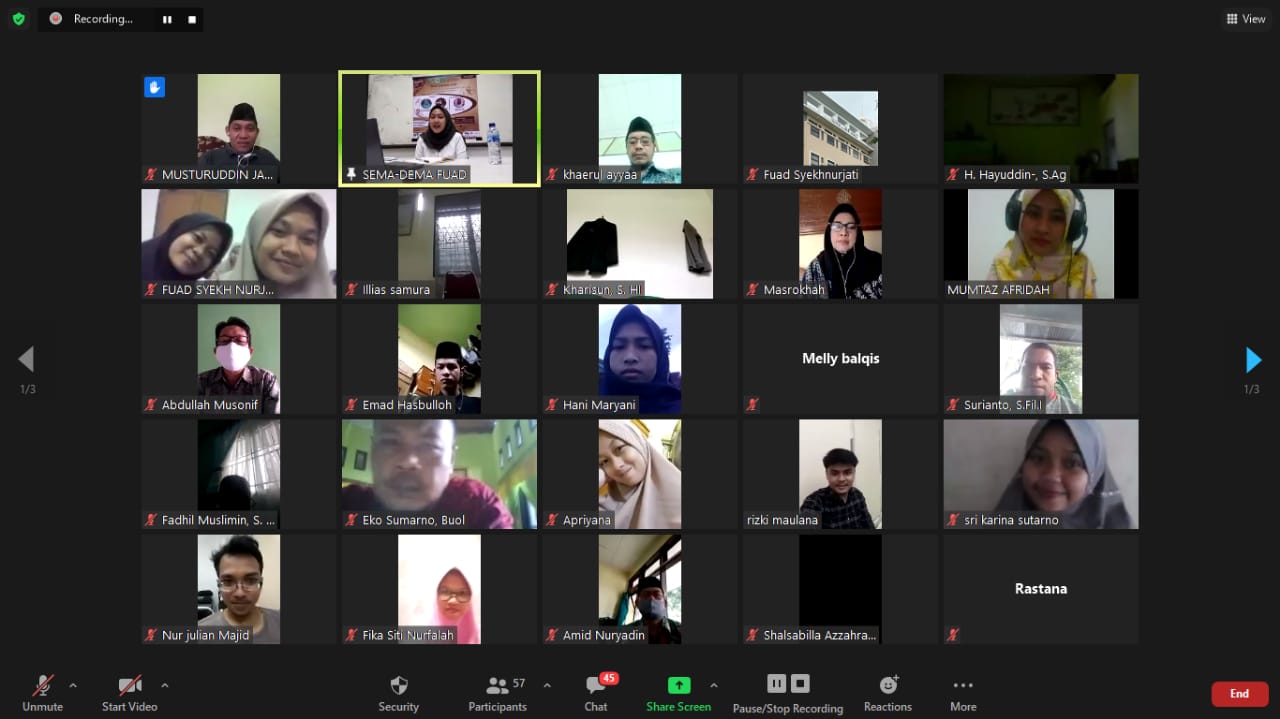Click raised hand icon on MUSTURUDDIN tile
The width and height of the screenshot is (1280, 719).
[x=154, y=87]
